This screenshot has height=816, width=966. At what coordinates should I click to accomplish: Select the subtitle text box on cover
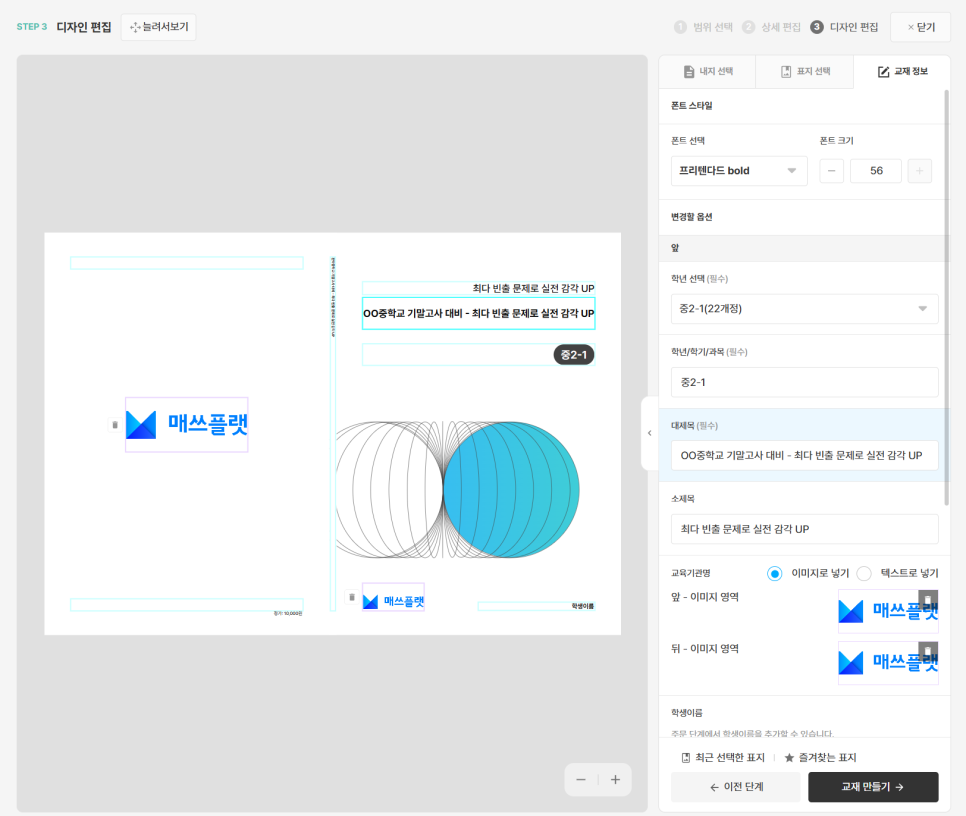coord(479,288)
